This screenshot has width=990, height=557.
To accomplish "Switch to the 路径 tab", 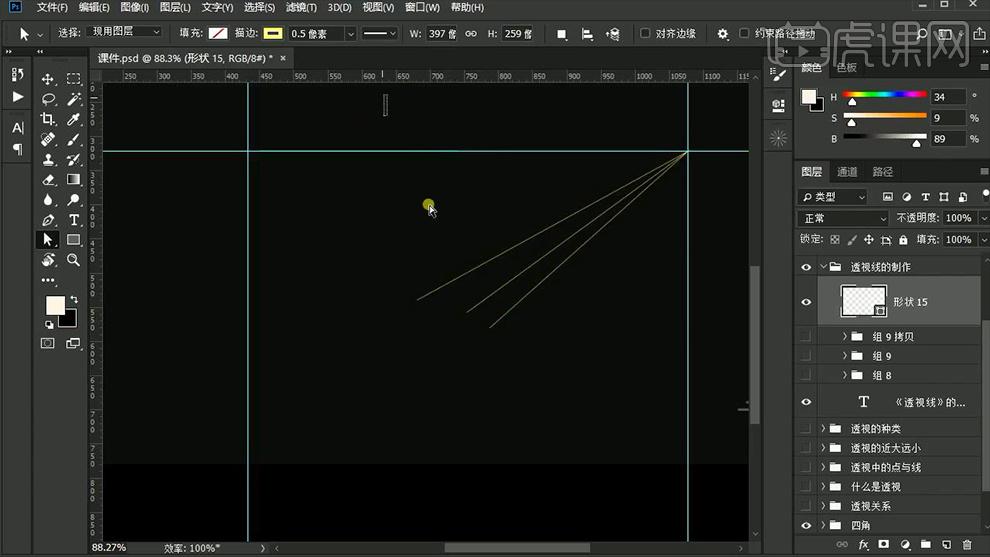I will [883, 172].
